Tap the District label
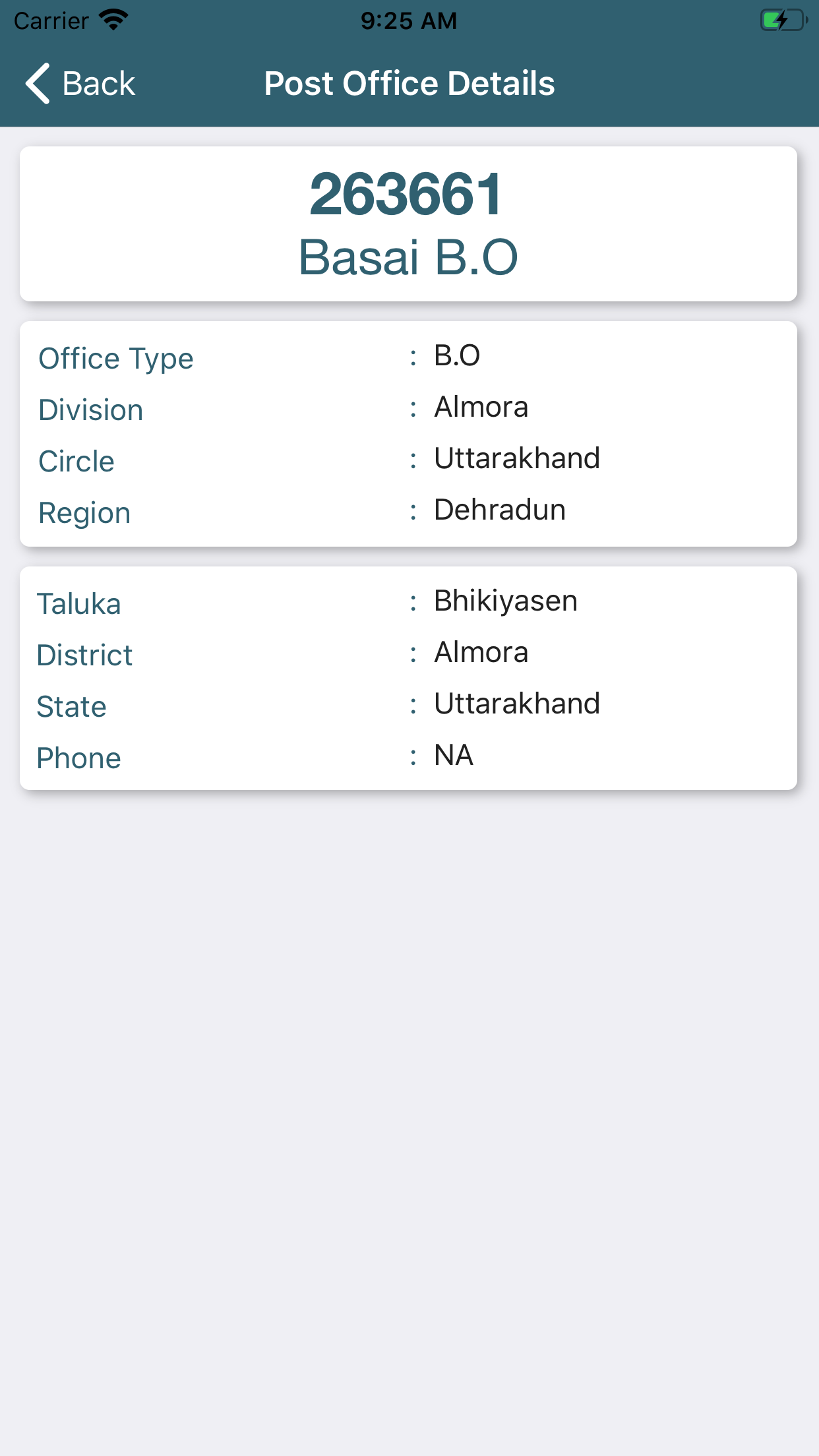This screenshot has height=1456, width=819. 84,655
